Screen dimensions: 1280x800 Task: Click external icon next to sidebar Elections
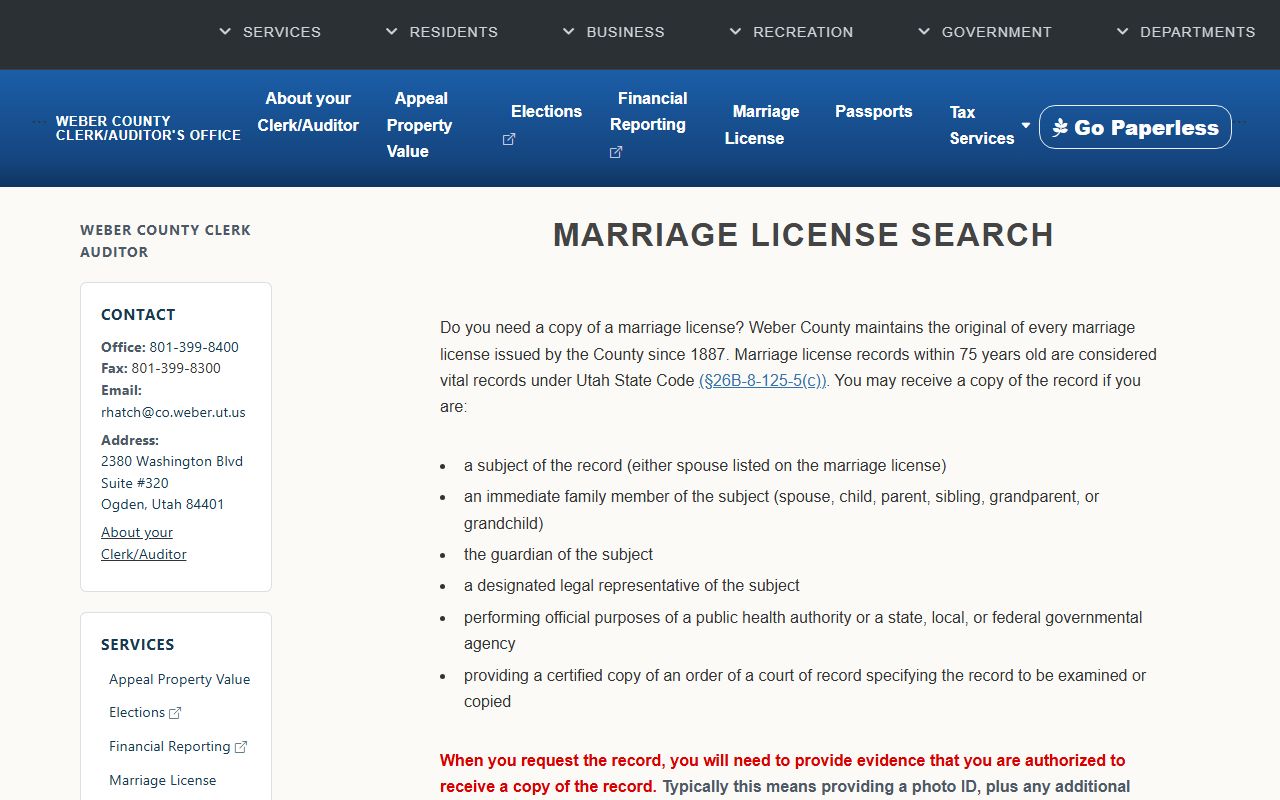coord(176,713)
